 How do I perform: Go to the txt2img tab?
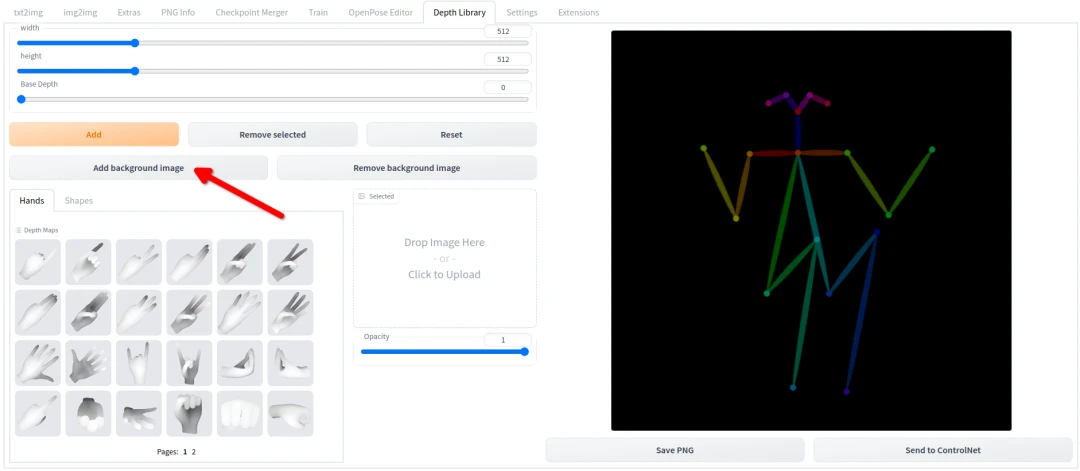pyautogui.click(x=29, y=12)
